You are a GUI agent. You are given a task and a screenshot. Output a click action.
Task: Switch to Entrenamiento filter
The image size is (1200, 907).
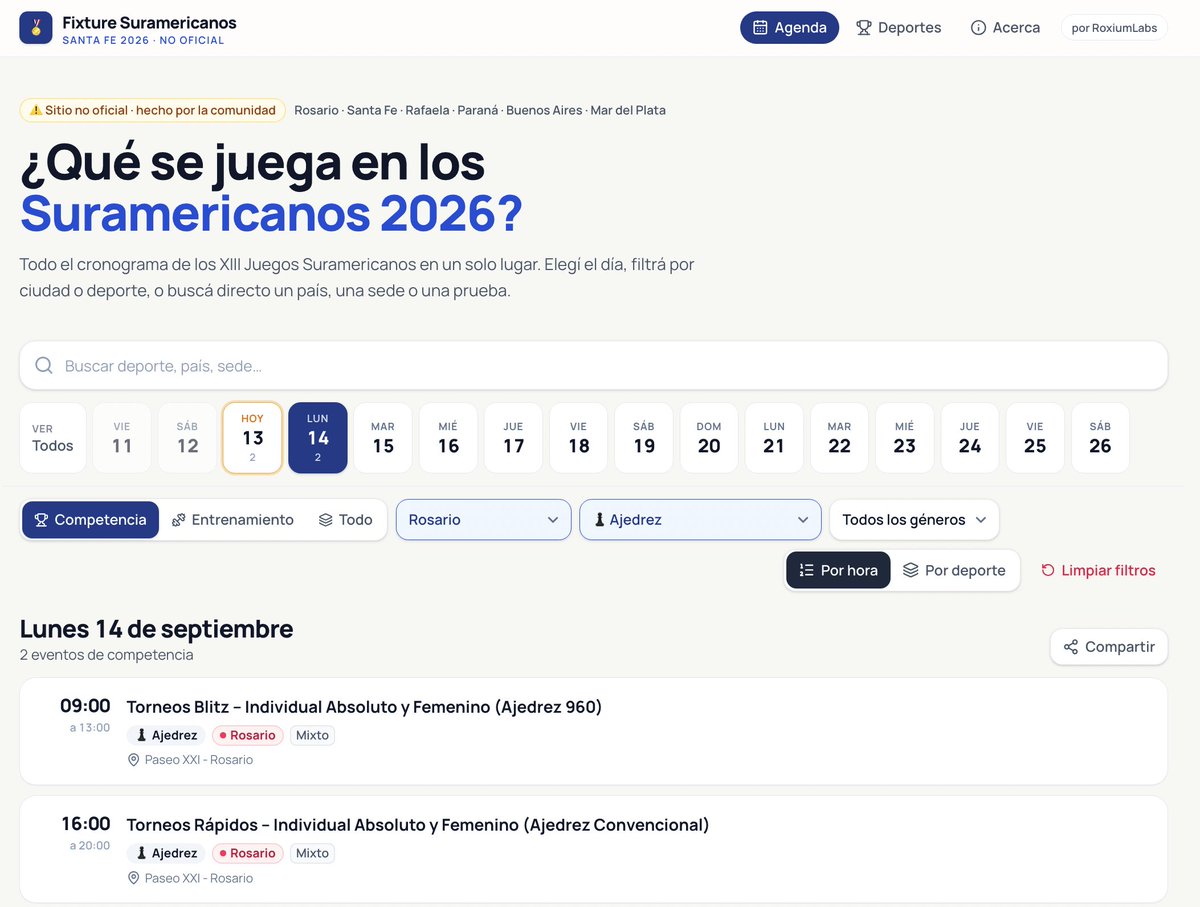(x=233, y=520)
